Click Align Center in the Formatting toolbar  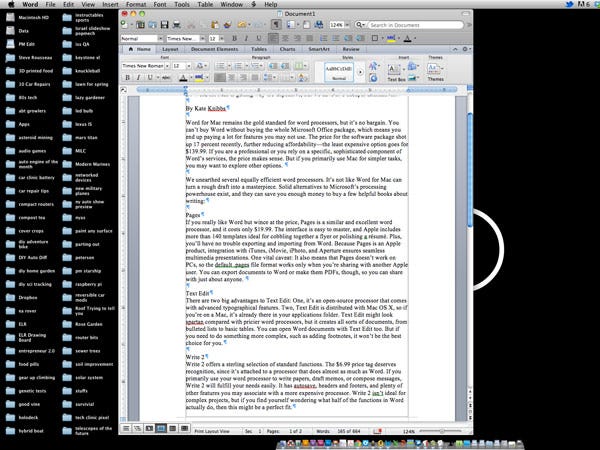point(285,38)
